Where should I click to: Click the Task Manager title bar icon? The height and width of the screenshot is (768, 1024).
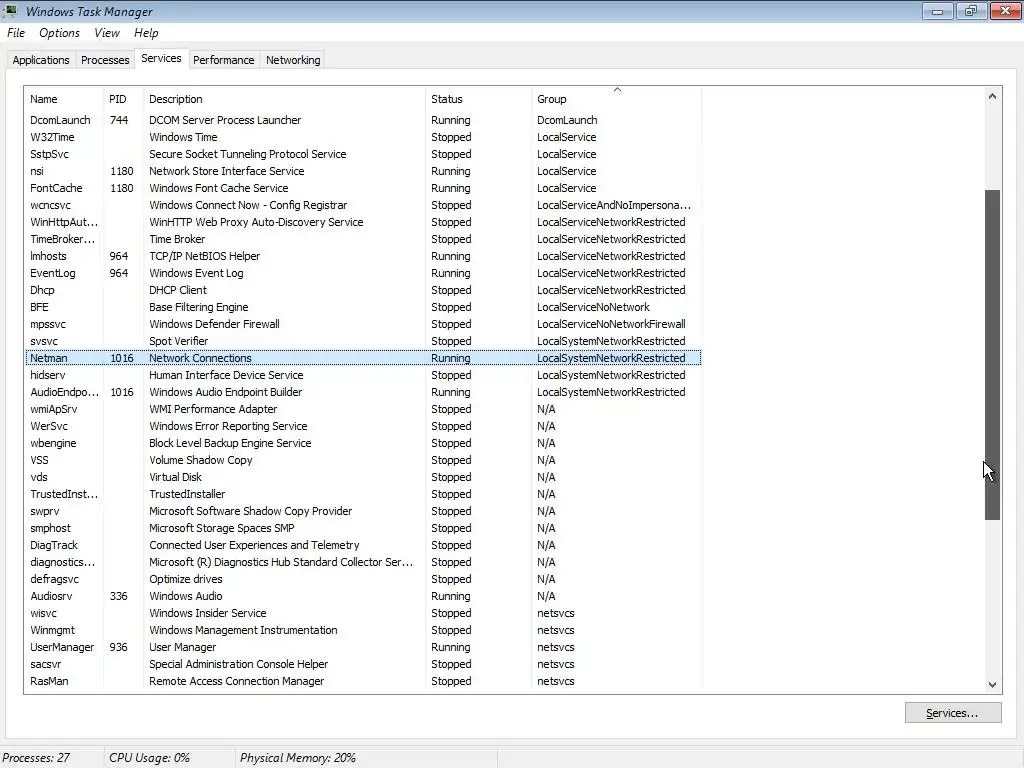click(10, 10)
